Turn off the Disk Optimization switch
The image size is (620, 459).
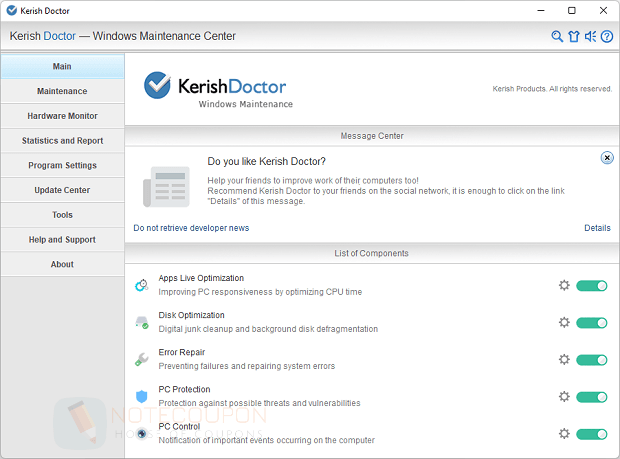592,323
